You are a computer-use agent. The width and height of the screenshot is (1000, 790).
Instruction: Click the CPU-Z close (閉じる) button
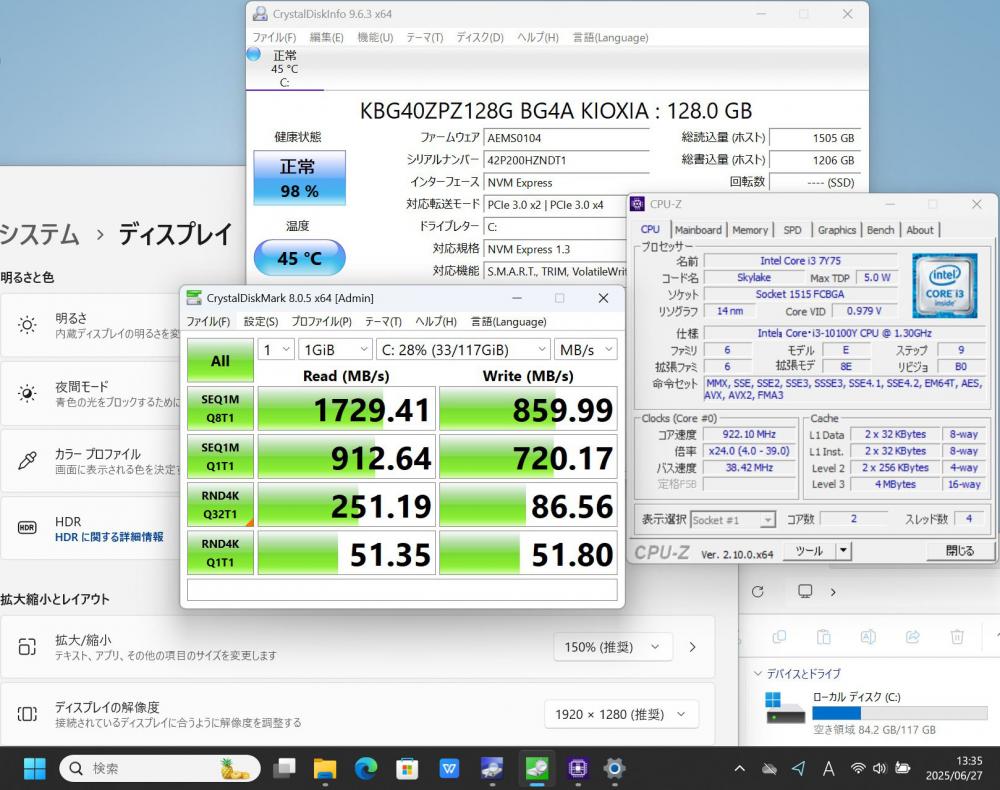pyautogui.click(x=959, y=550)
